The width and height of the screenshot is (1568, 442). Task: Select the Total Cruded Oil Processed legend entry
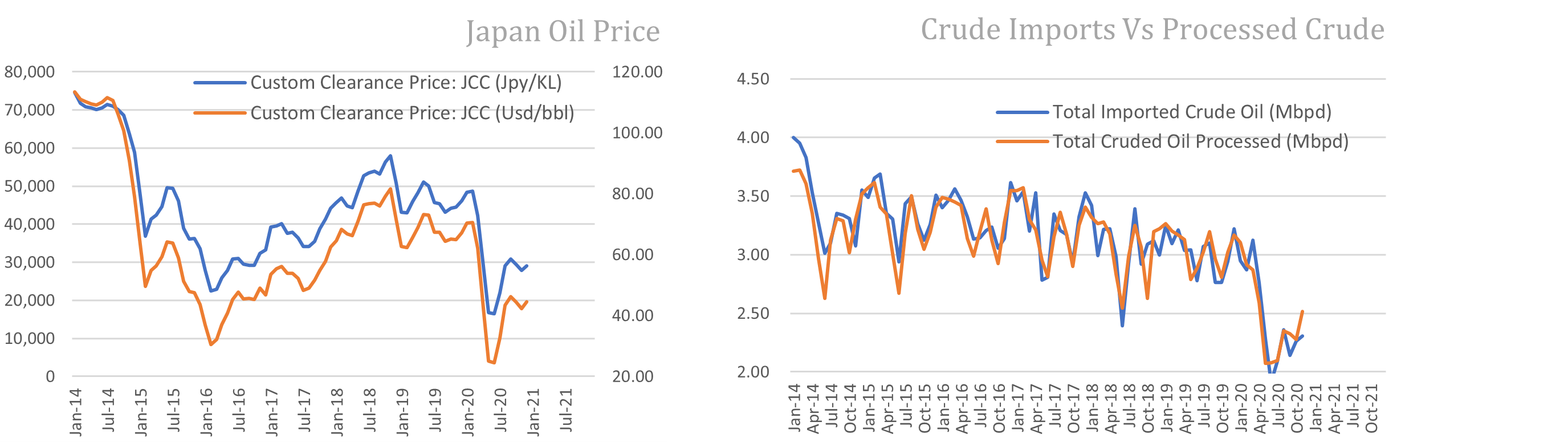click(1200, 141)
